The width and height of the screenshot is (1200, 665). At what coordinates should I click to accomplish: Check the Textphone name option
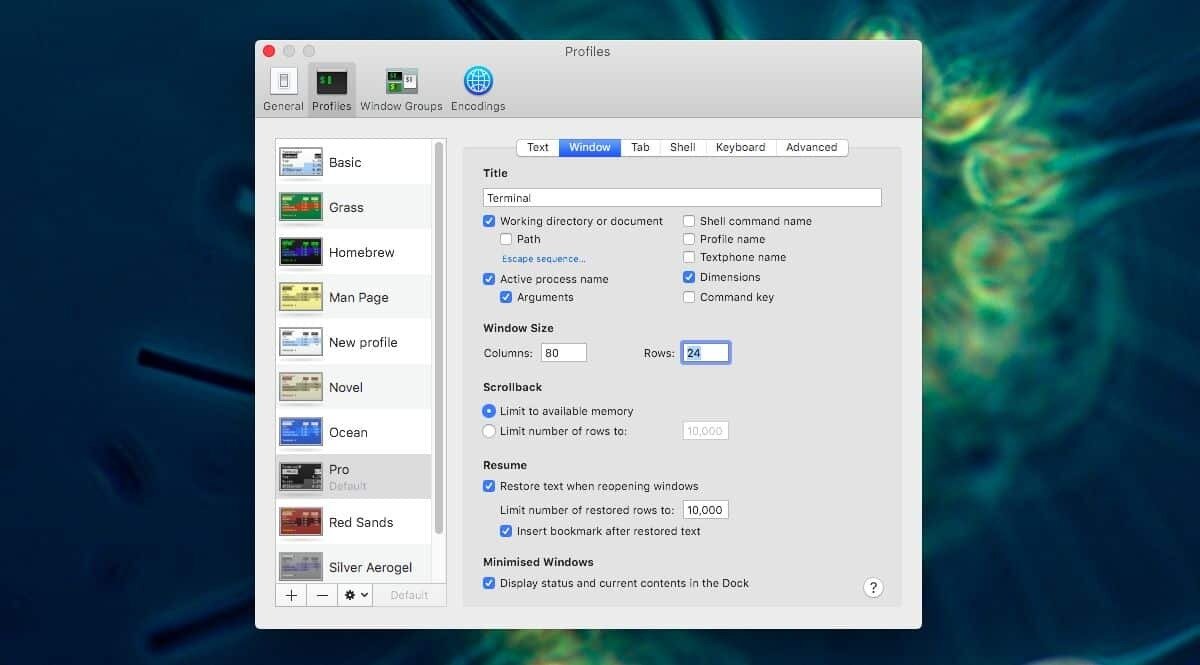tap(689, 257)
